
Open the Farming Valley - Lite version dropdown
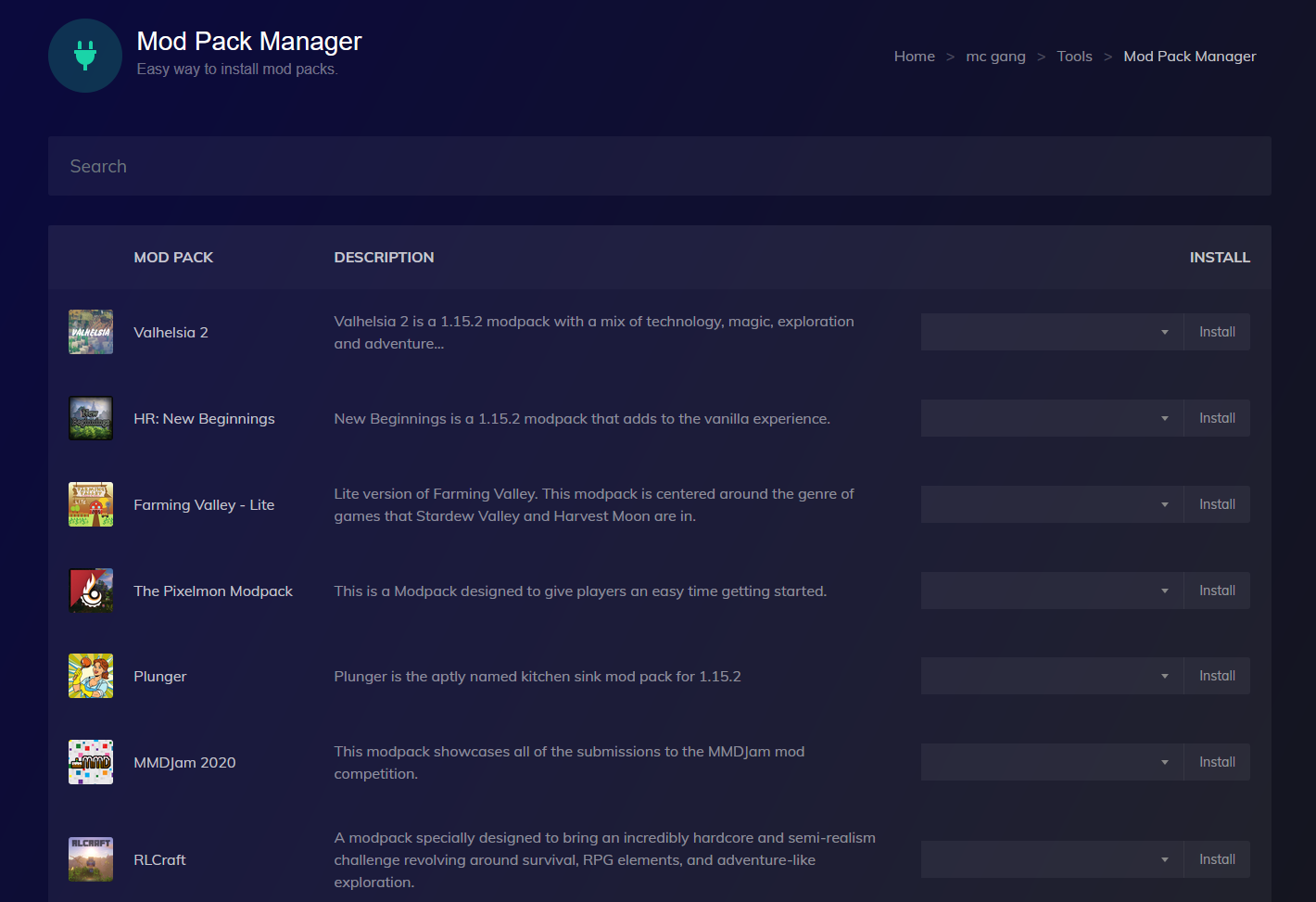tap(1052, 504)
